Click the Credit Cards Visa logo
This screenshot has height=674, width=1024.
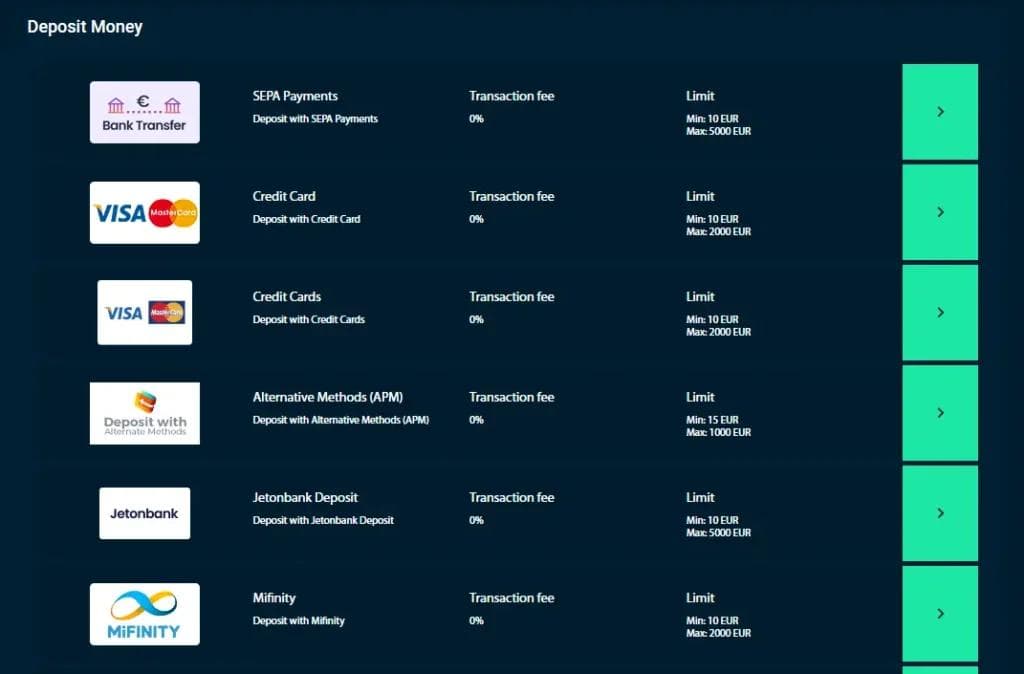click(144, 312)
